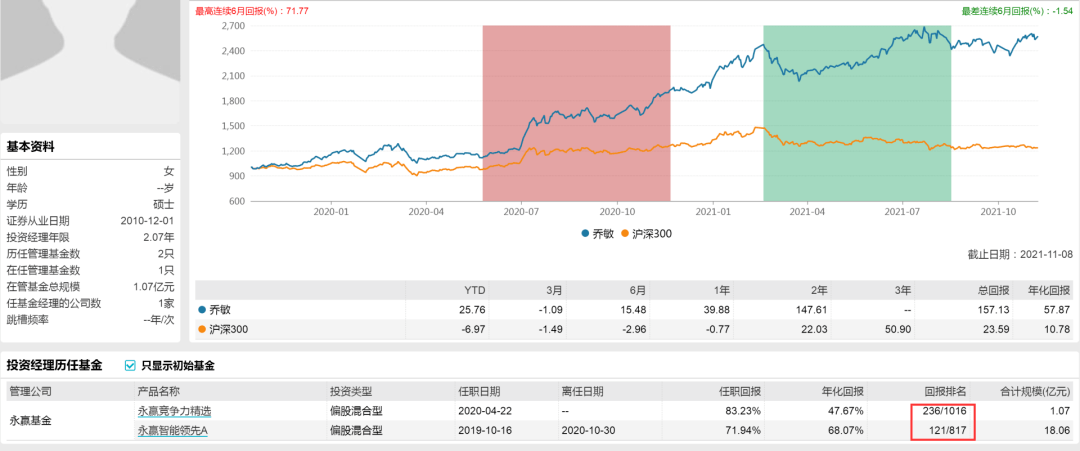
Task: Click the 合计规模(亿元) column header
Action: pyautogui.click(x=1035, y=392)
